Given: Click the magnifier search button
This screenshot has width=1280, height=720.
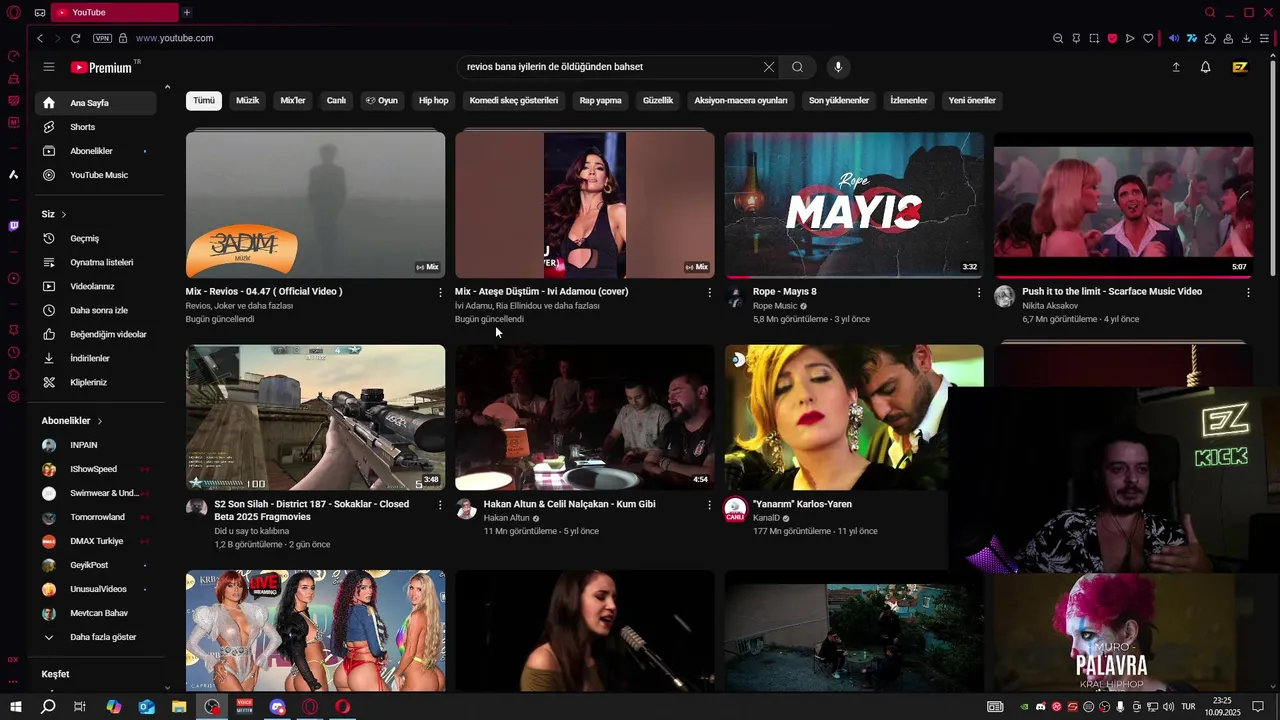Looking at the screenshot, I should point(797,67).
